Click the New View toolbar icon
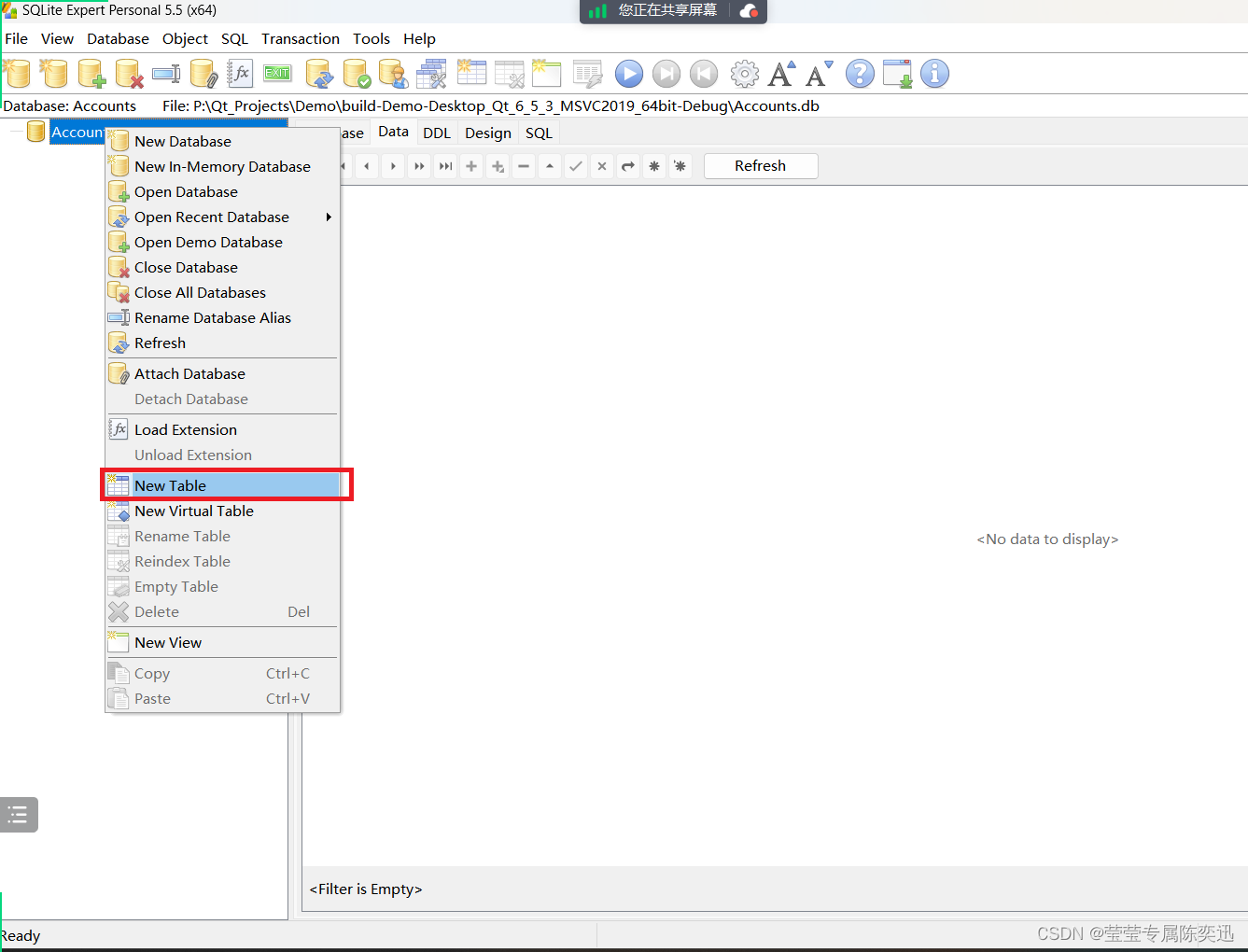1248x952 pixels. [546, 73]
